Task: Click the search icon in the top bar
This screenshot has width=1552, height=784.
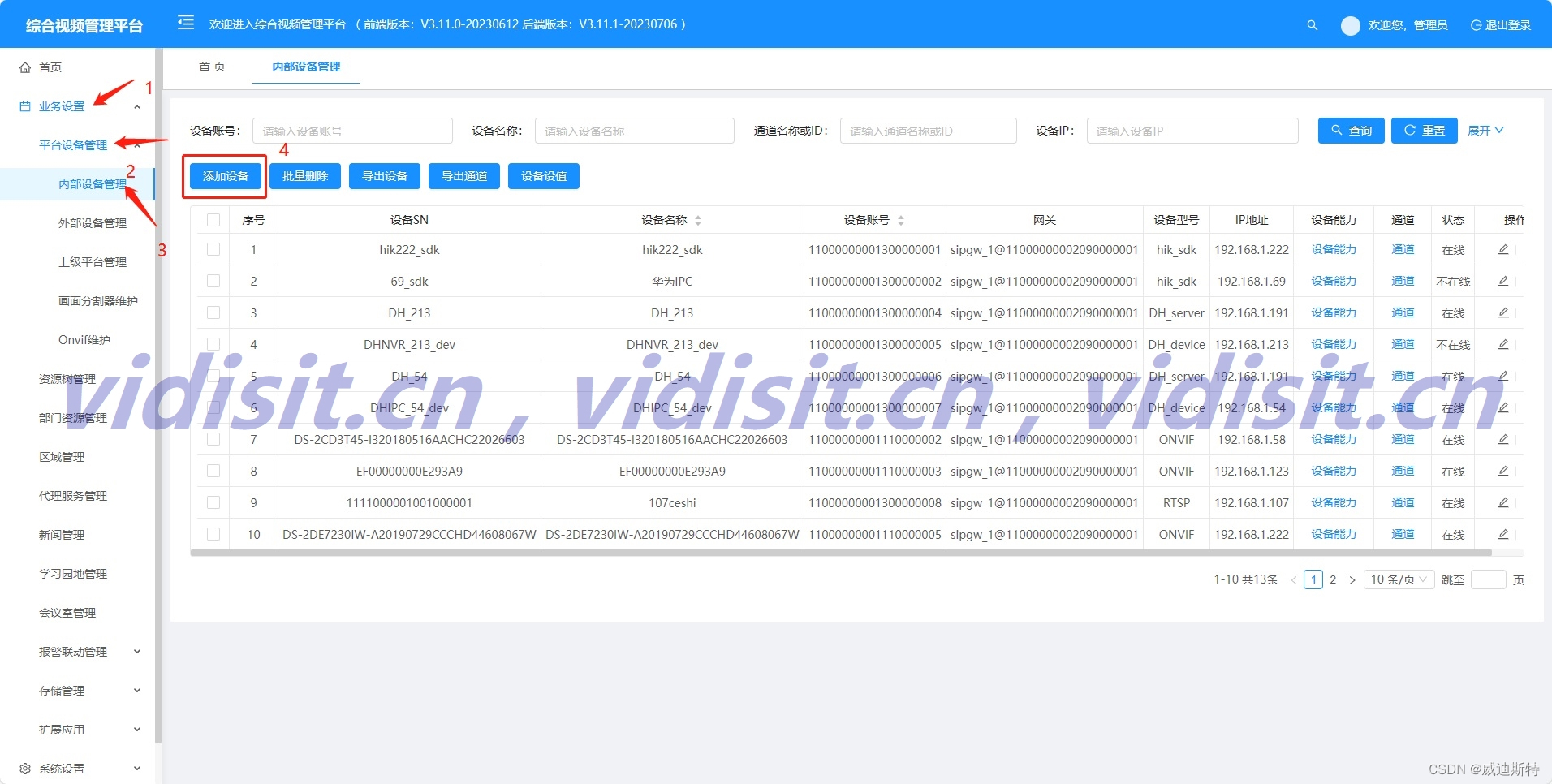Action: coord(1313,24)
